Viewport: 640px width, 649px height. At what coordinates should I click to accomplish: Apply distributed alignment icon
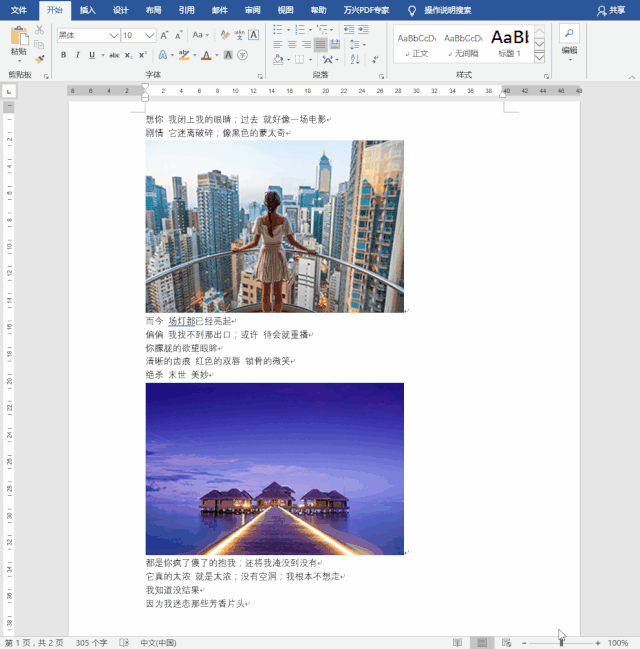point(335,44)
